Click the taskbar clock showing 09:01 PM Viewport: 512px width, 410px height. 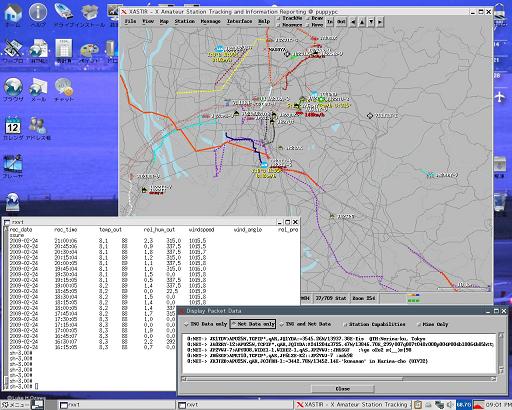(x=498, y=405)
